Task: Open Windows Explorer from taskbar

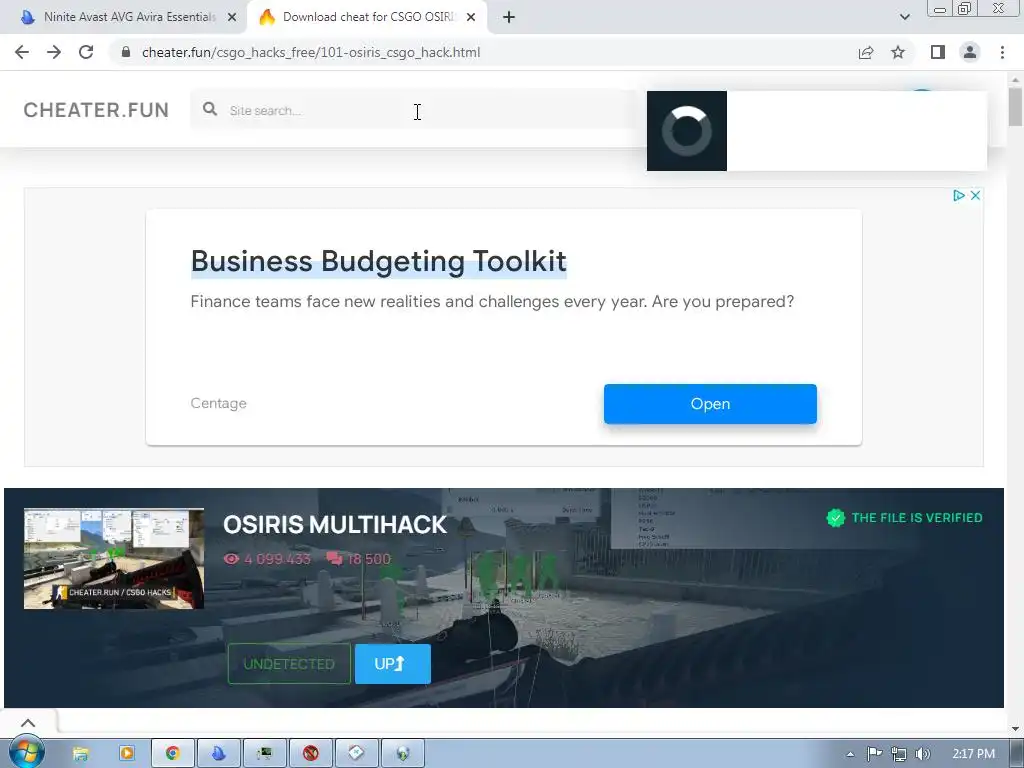Action: coord(81,754)
